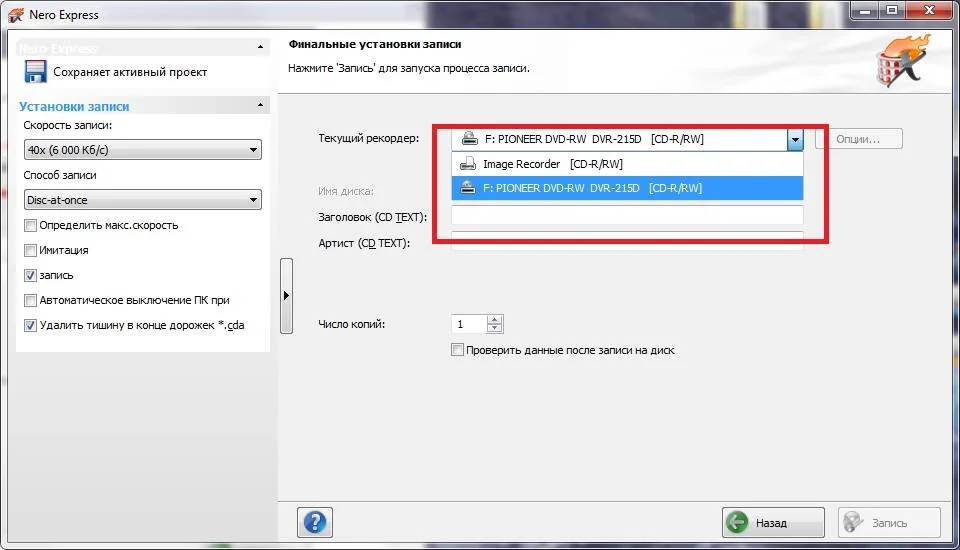The width and height of the screenshot is (960, 550).
Task: Decrease Число копий with down arrow
Action: click(495, 328)
